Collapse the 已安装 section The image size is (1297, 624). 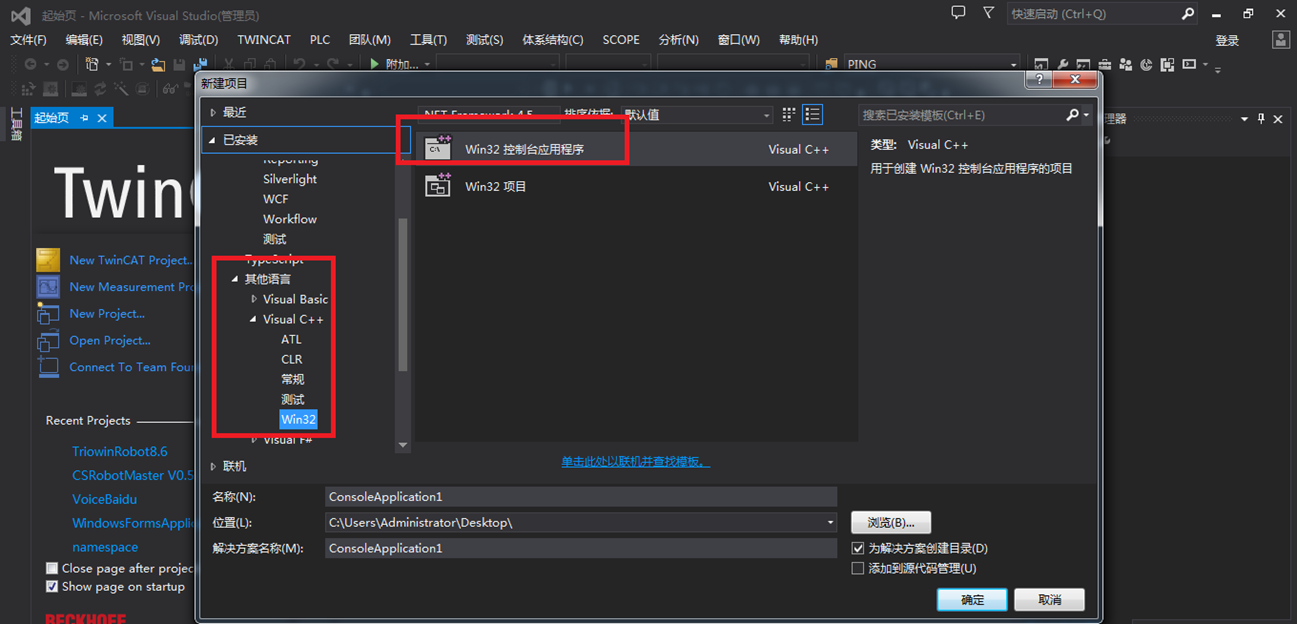coord(212,141)
